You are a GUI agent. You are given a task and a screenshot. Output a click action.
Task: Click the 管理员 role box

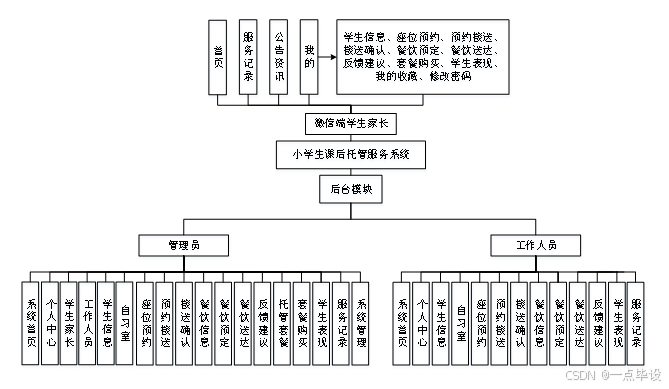coord(183,245)
